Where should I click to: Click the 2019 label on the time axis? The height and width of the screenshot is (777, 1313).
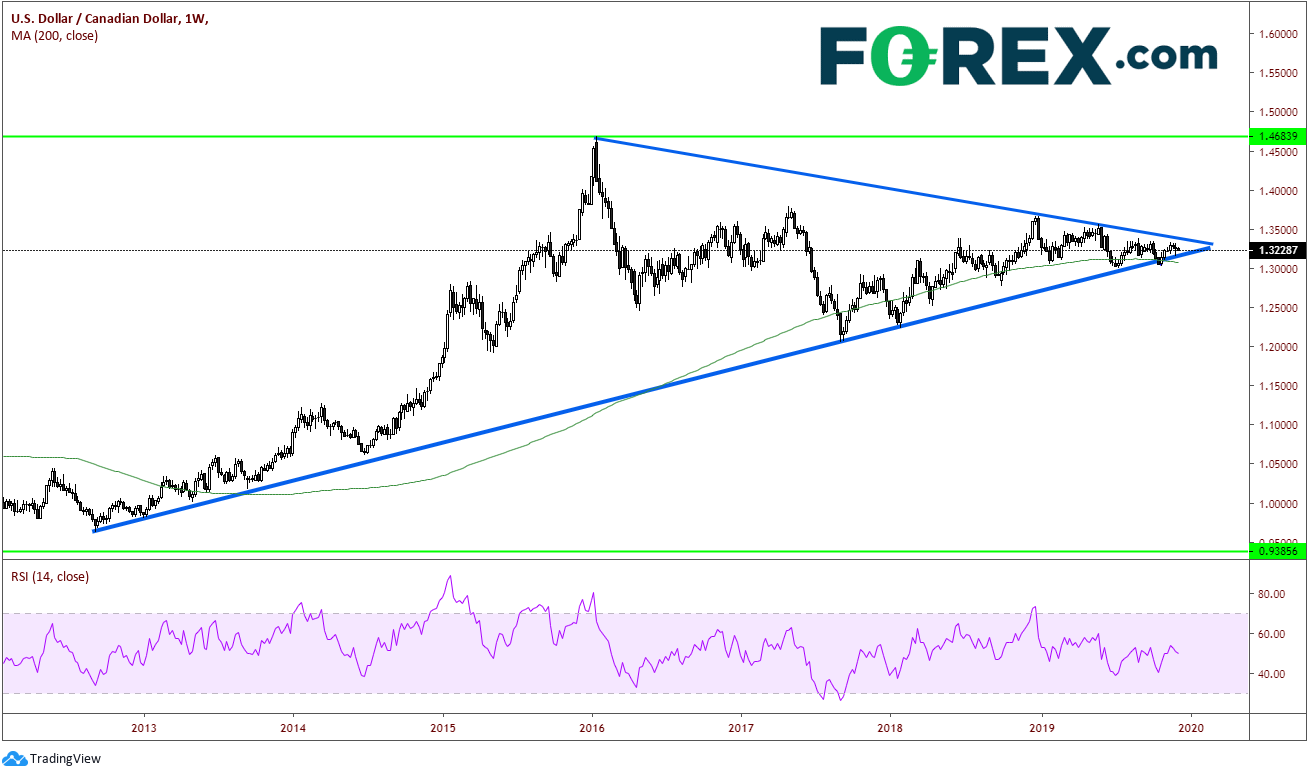pos(1042,727)
